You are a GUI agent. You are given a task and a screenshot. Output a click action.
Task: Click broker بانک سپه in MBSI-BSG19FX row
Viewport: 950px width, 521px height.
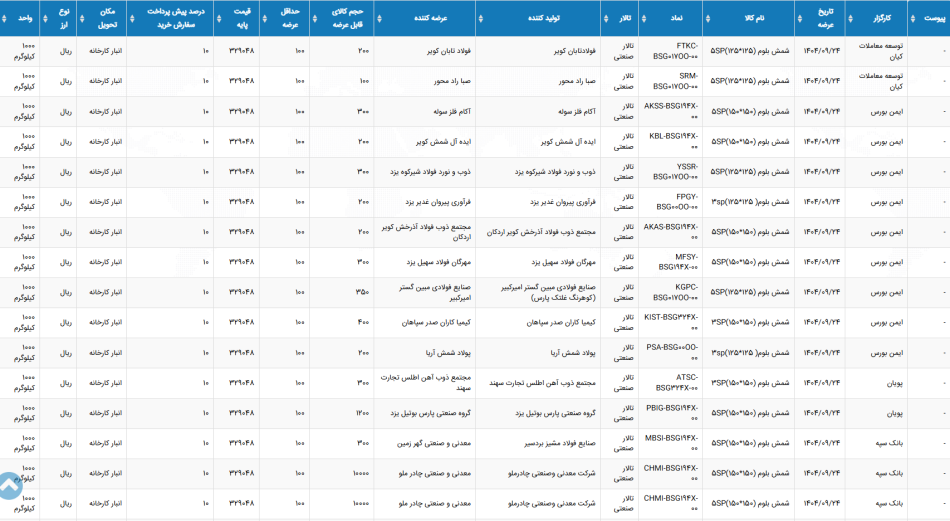pos(889,443)
